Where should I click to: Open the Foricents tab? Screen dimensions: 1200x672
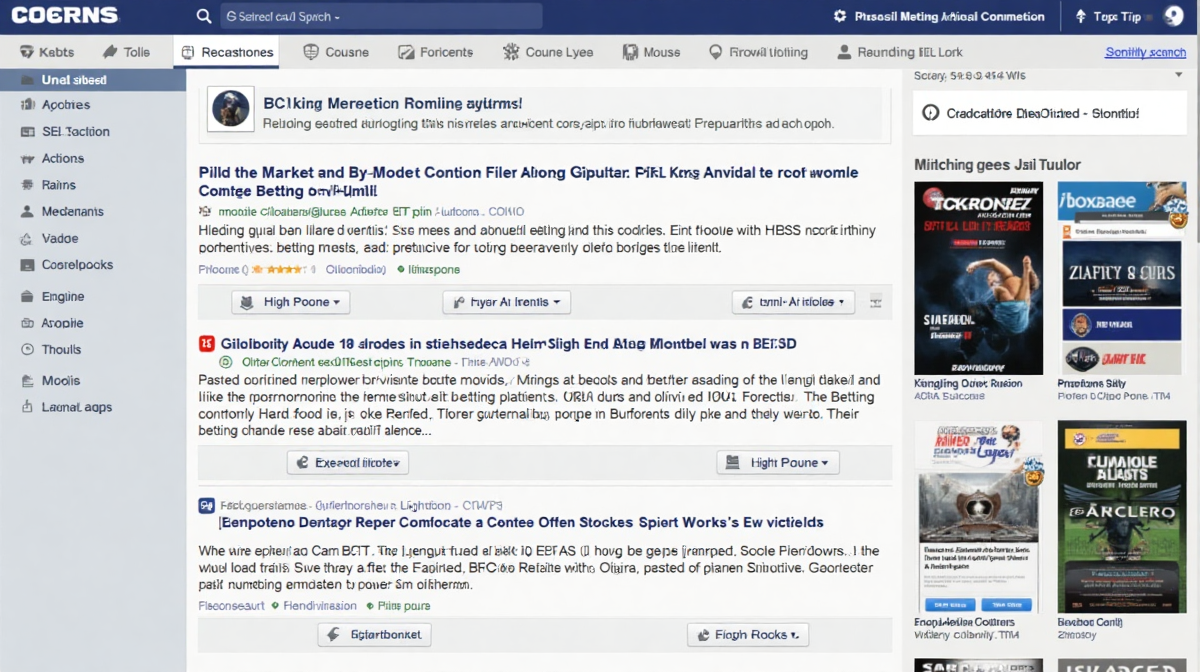pos(435,52)
